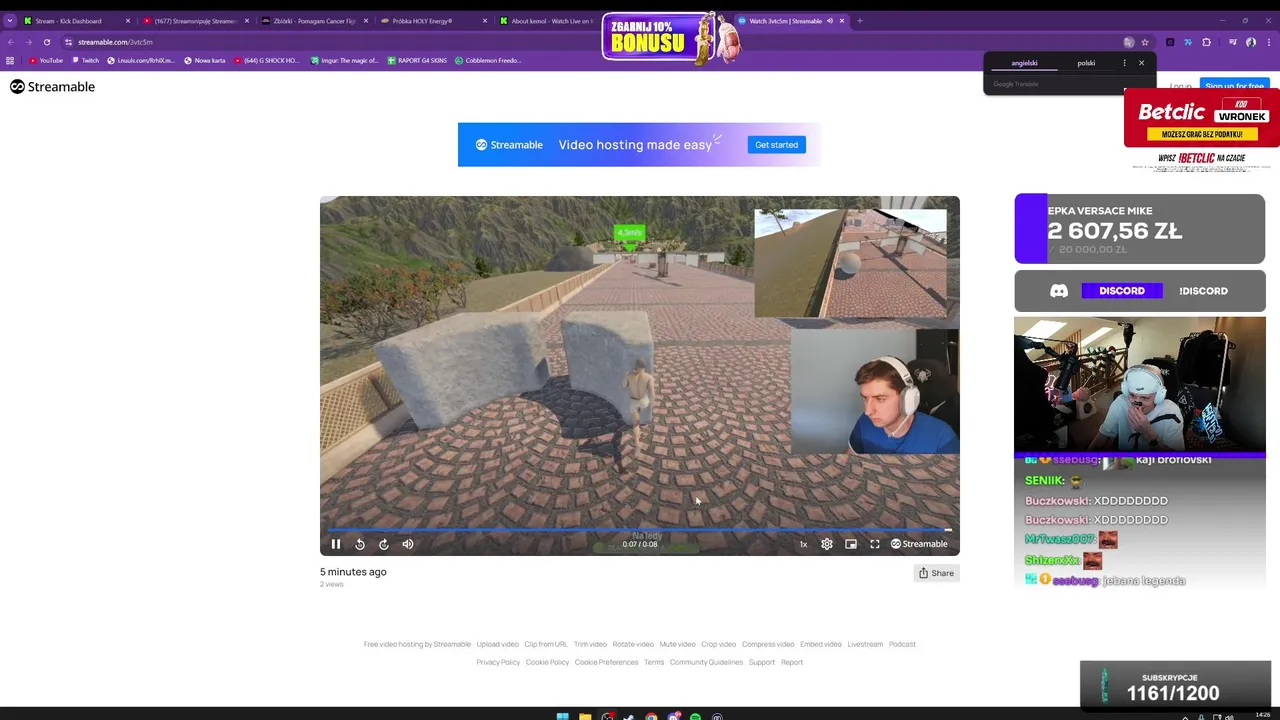Close the Watch 3vtc5m Streamable tab

842,21
